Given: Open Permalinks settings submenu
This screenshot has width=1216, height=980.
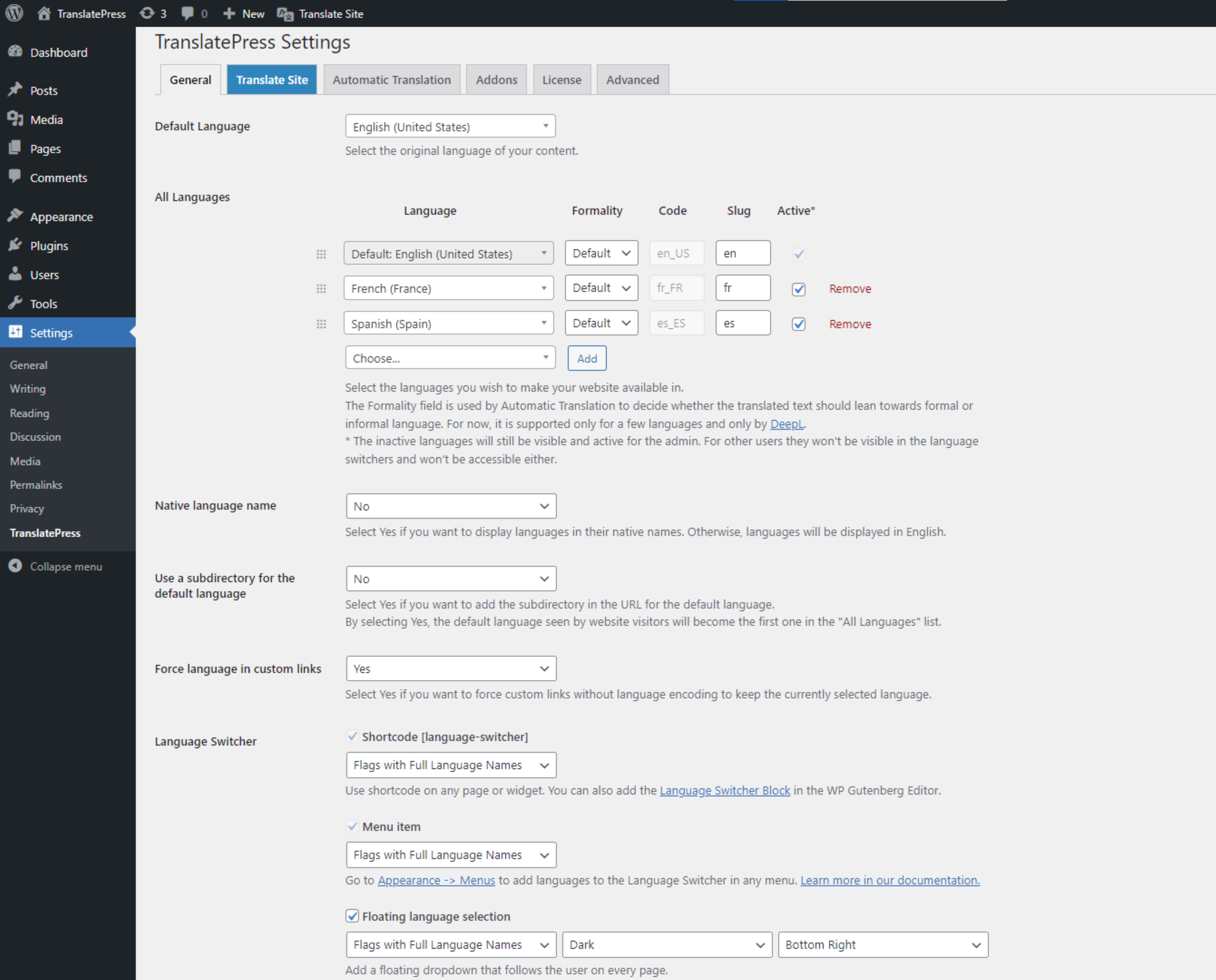Looking at the screenshot, I should pyautogui.click(x=36, y=485).
